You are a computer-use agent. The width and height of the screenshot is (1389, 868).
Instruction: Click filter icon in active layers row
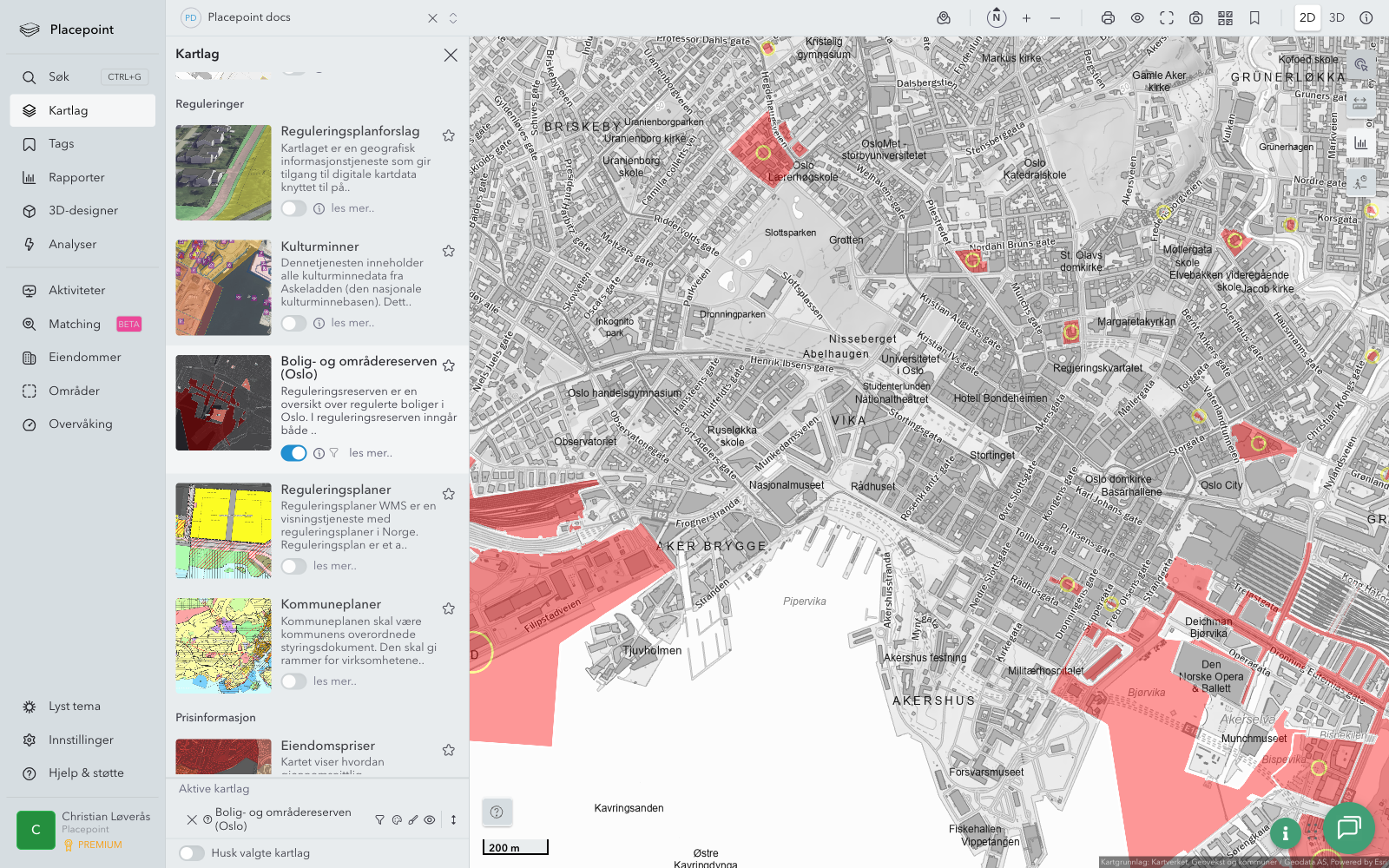tap(379, 819)
